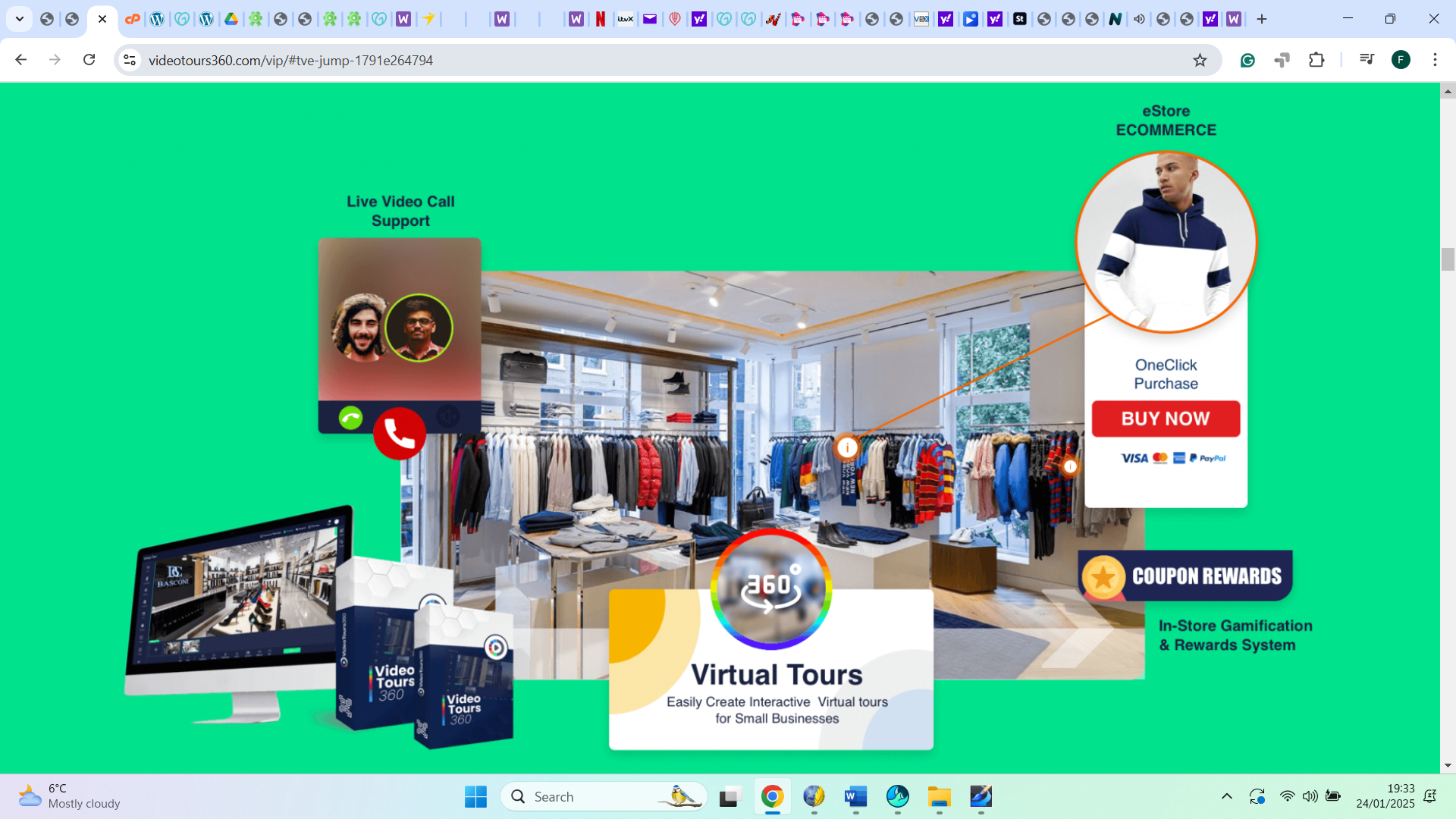Open a new tab with plus button
This screenshot has height=819, width=1456.
point(1262,19)
